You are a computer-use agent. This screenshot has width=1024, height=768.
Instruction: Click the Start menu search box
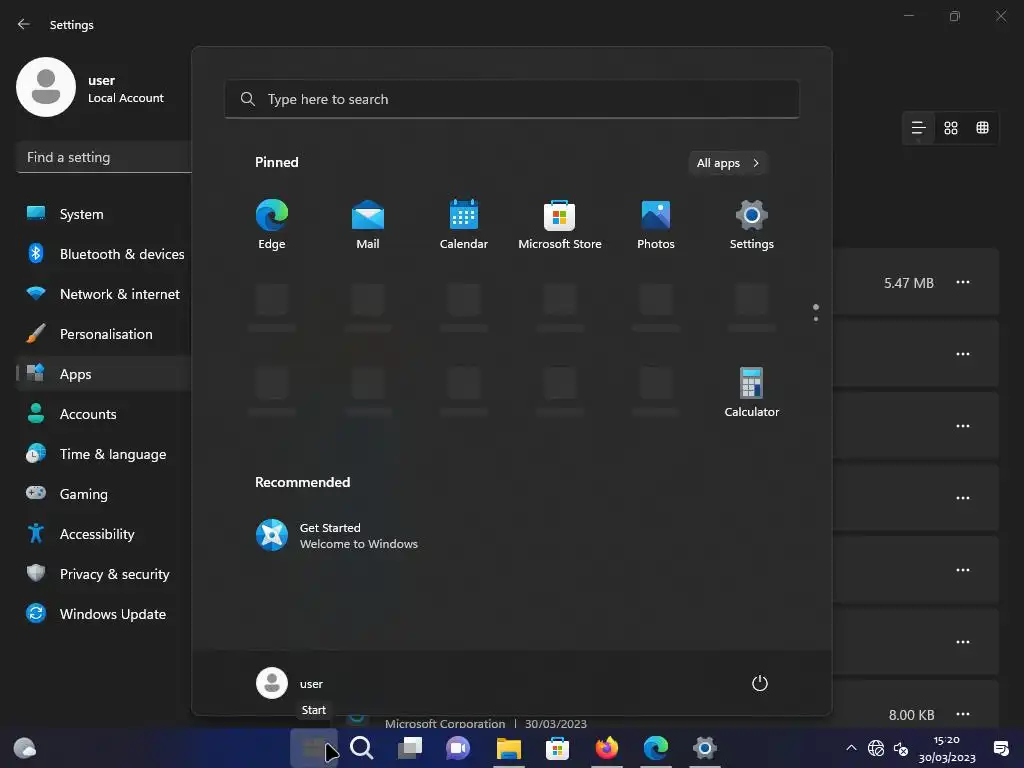click(x=512, y=99)
